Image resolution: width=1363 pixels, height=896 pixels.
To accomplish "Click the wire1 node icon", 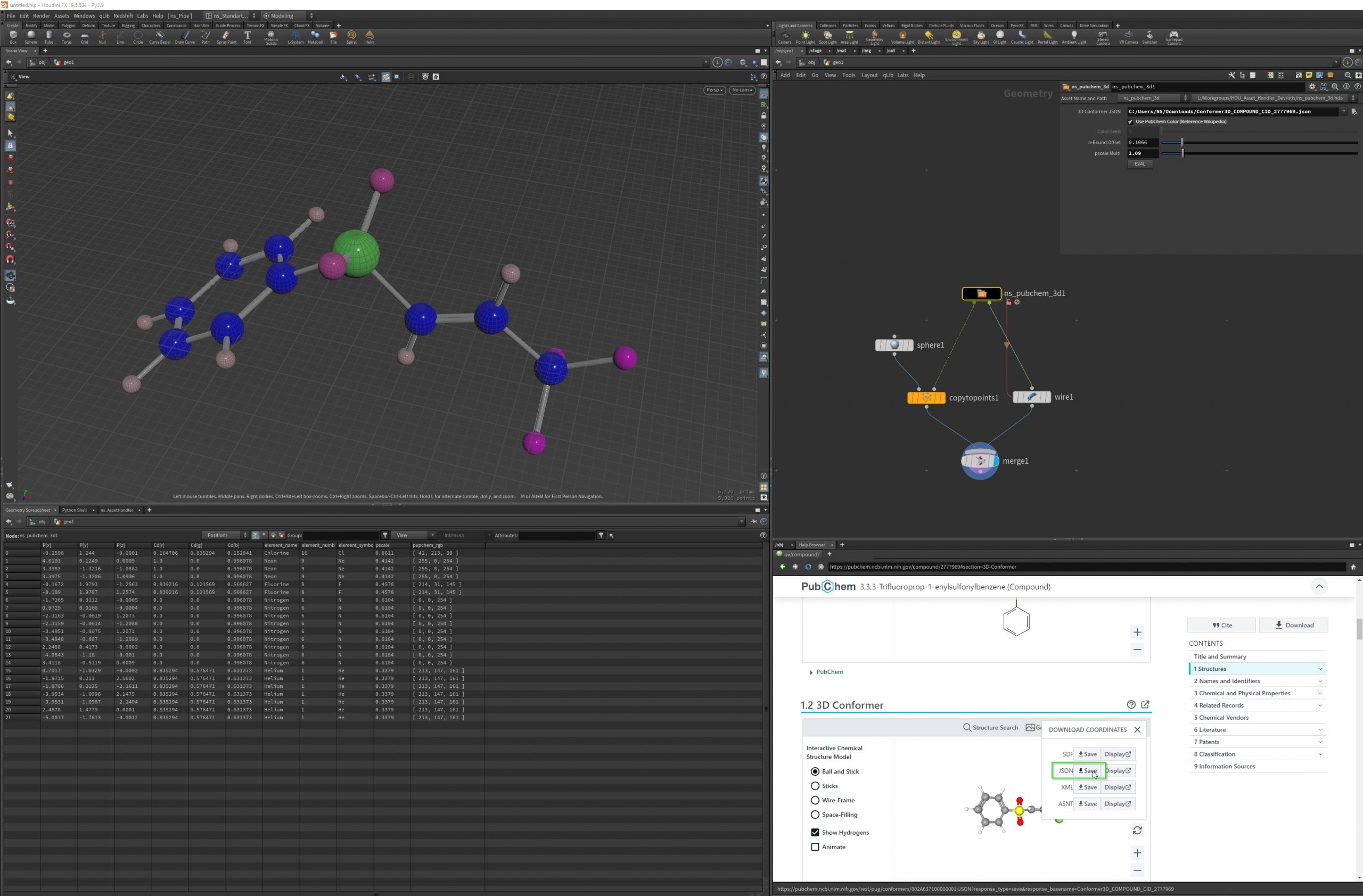I will (x=1031, y=397).
